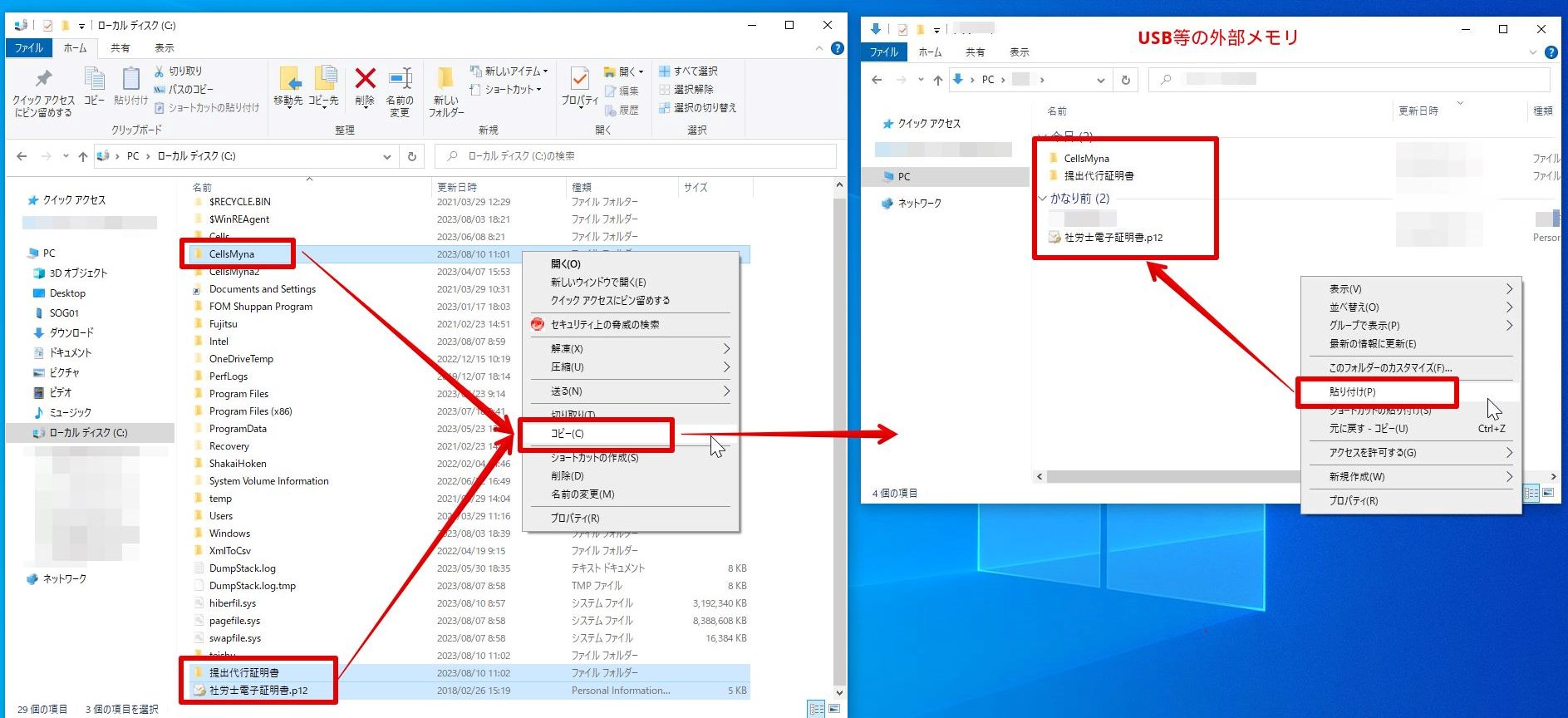1568x718 pixels.
Task: Click blue help icon in left Explorer ribbon
Action: coord(838,48)
